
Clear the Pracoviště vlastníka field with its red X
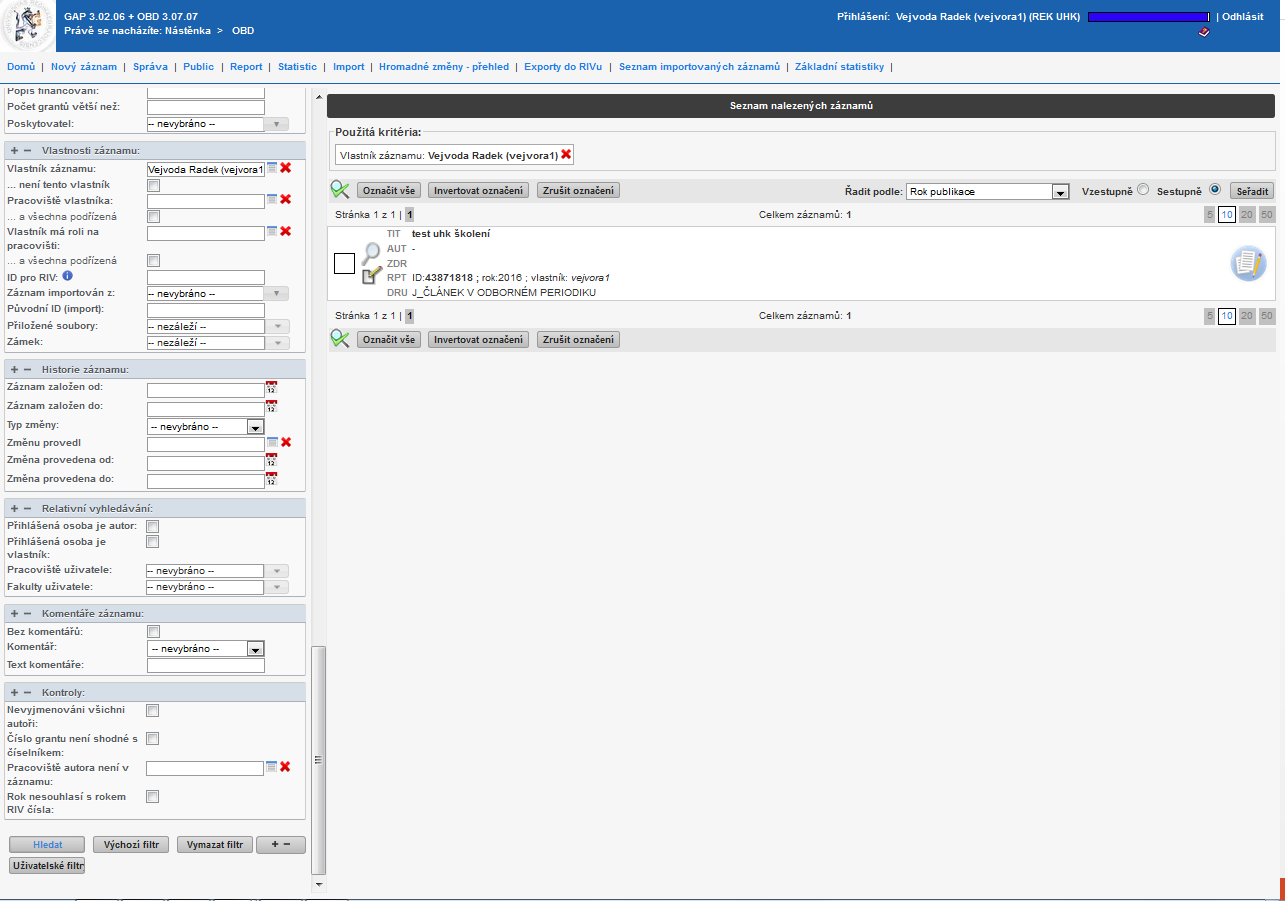tap(286, 199)
